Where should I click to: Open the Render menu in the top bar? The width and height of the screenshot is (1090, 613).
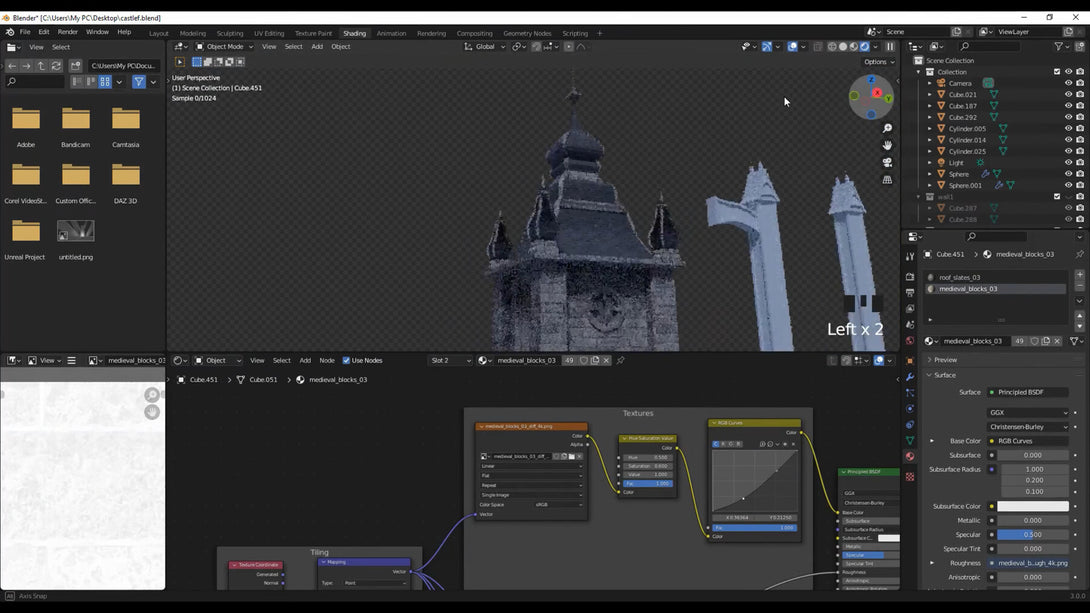coord(68,32)
